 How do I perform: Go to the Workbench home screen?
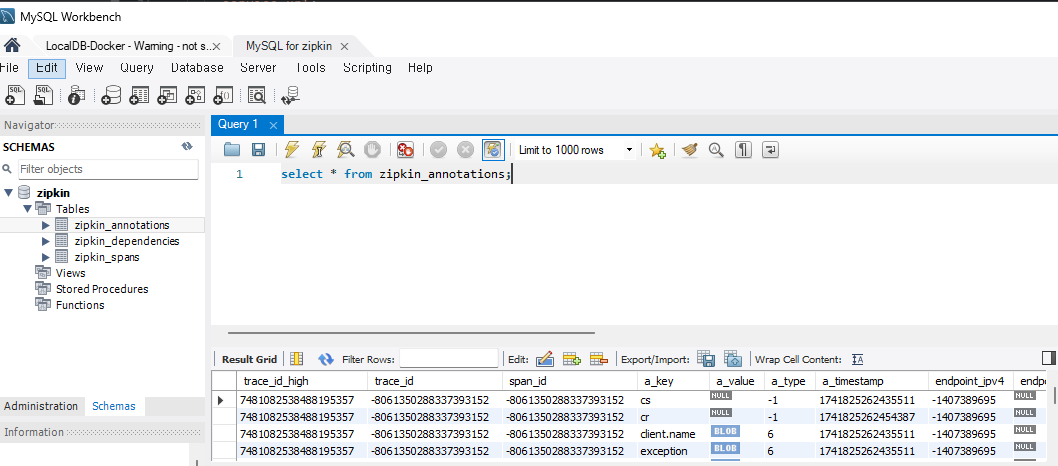coord(12,46)
